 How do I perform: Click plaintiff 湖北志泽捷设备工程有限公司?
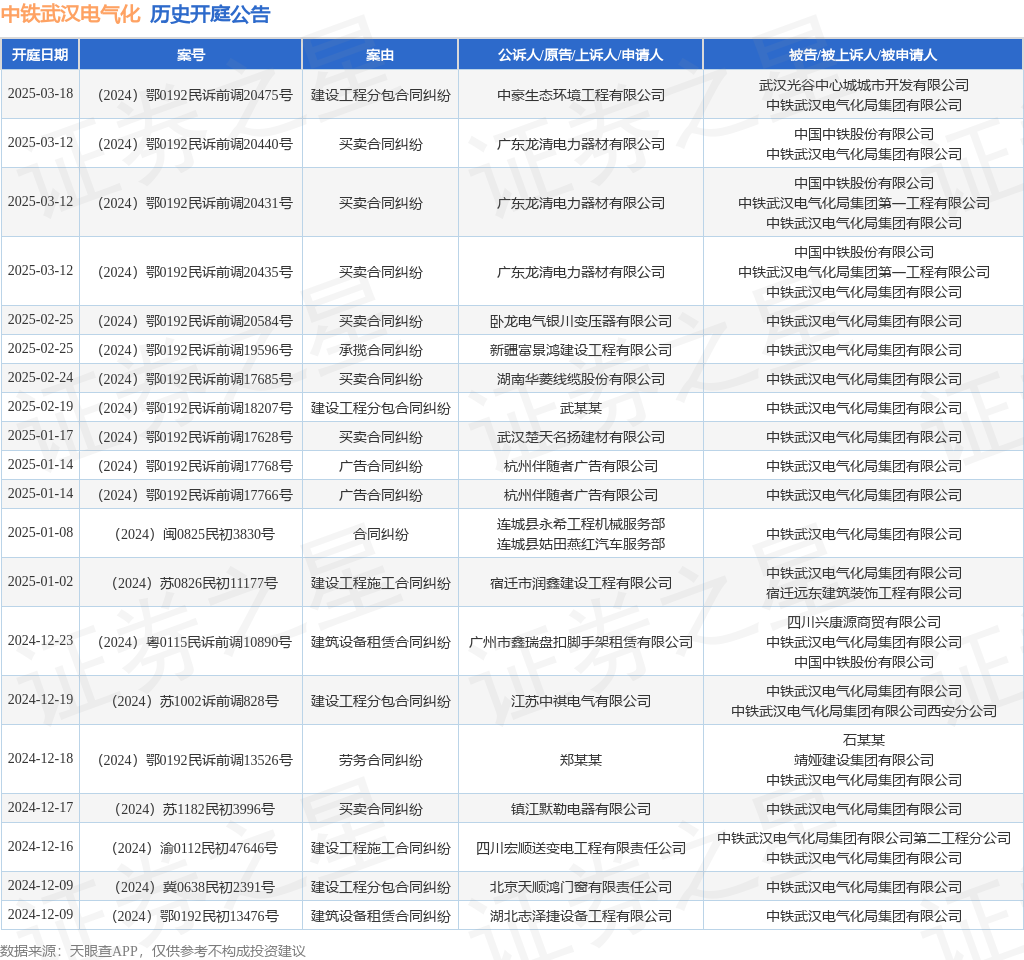click(x=581, y=916)
